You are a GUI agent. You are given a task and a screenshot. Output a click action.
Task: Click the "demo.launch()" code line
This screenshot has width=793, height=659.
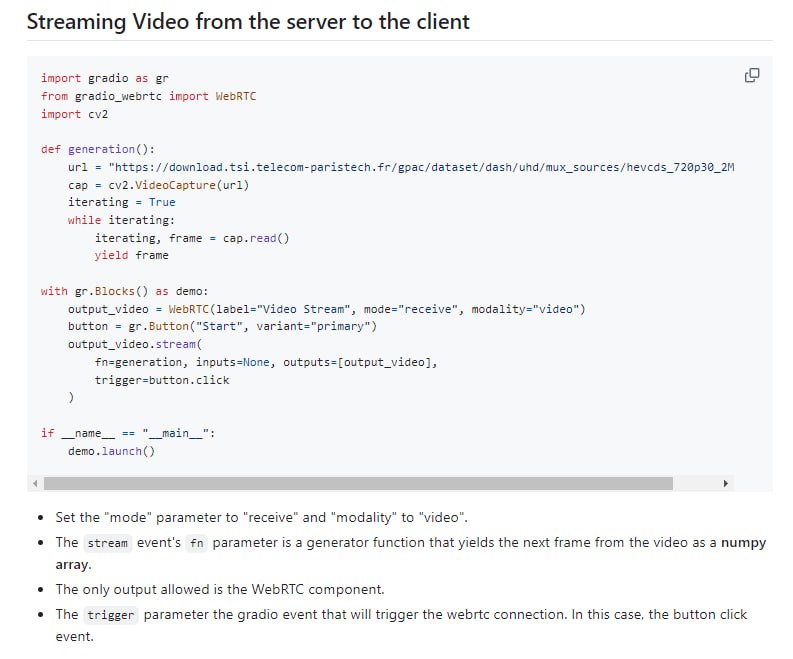[x=112, y=451]
